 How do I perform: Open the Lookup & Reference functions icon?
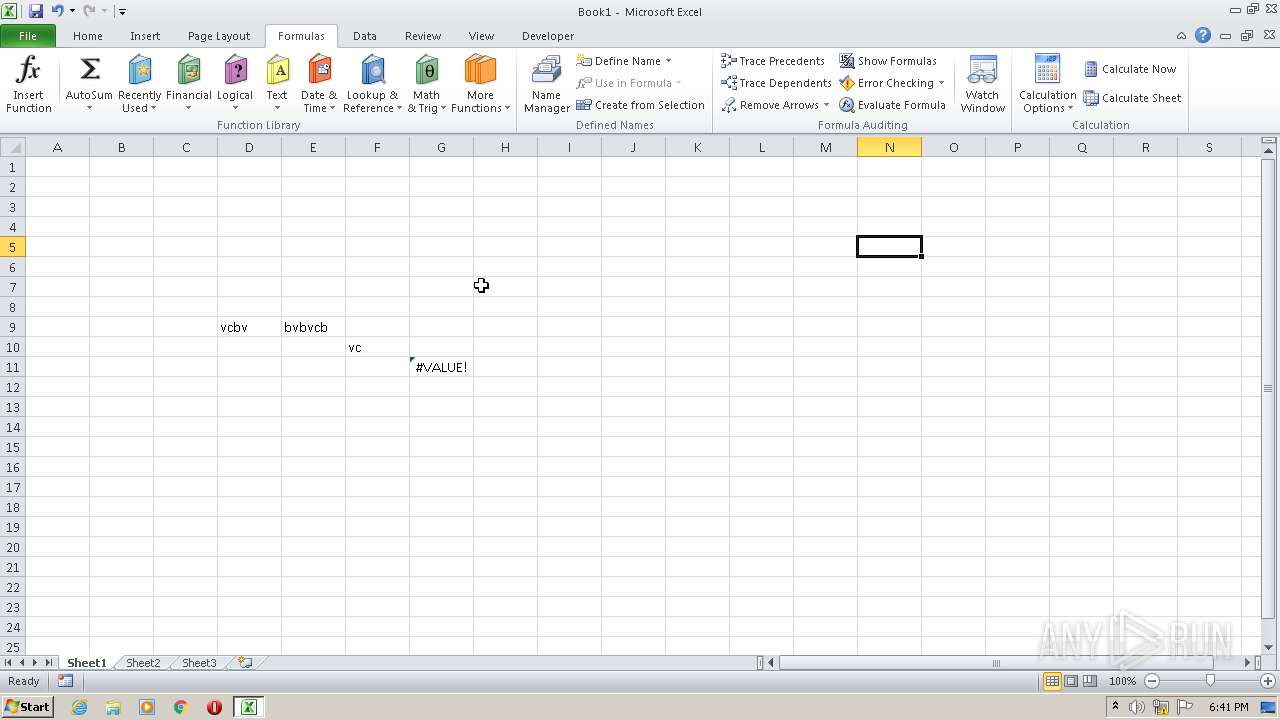pyautogui.click(x=372, y=70)
